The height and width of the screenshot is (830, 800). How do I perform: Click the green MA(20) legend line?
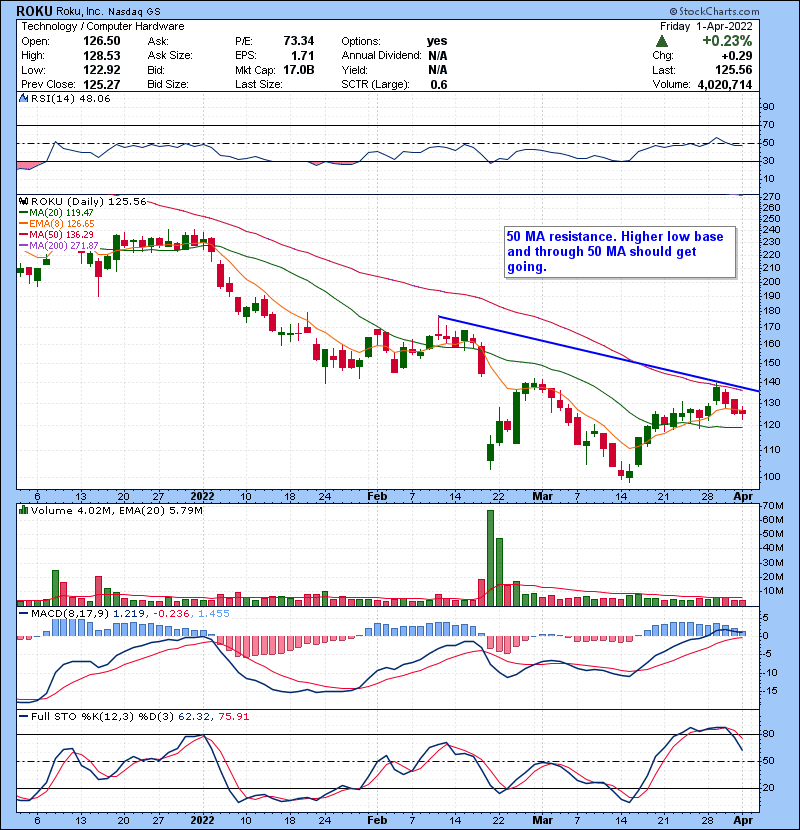pos(23,212)
